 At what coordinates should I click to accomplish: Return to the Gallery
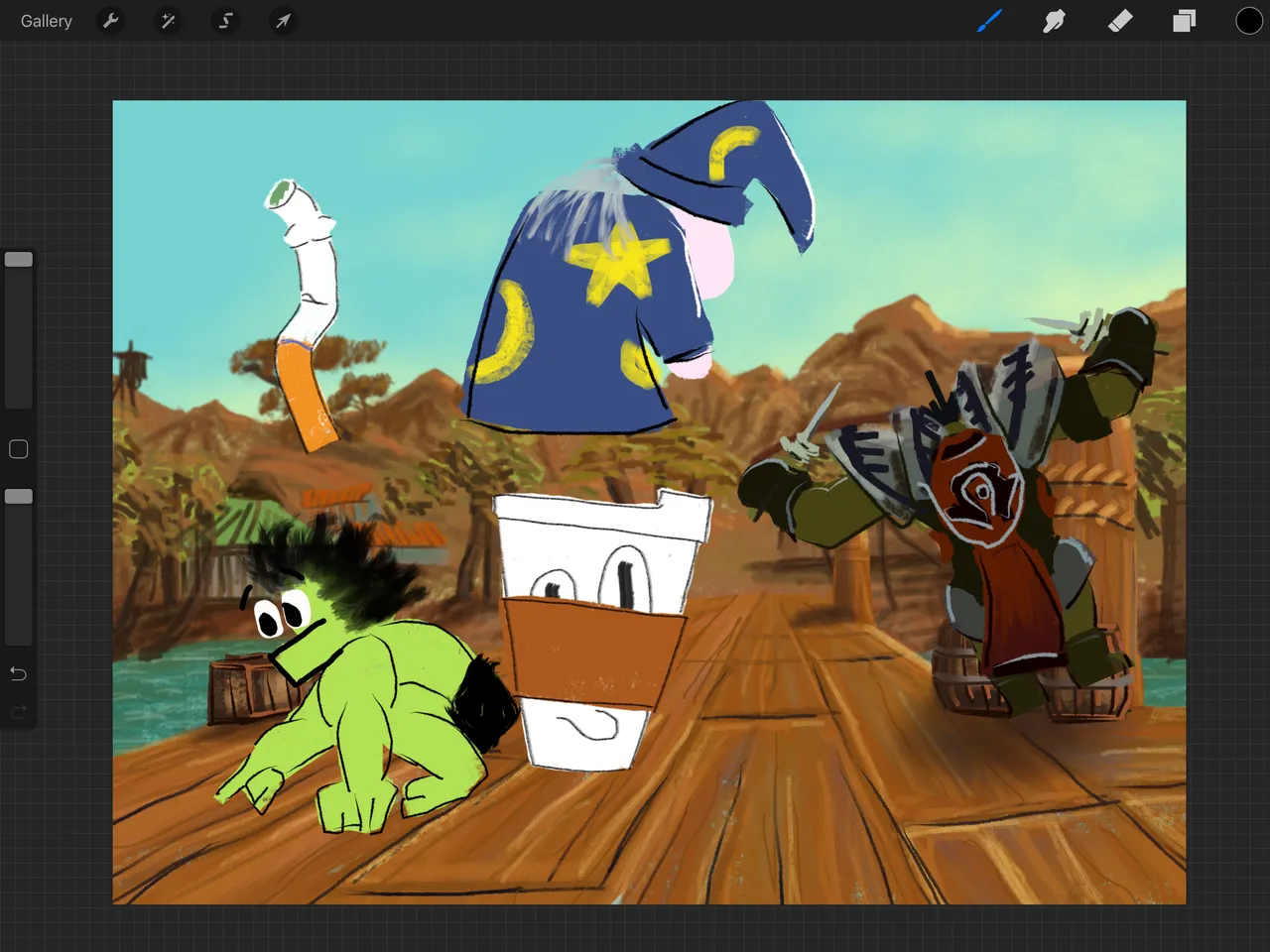click(47, 21)
